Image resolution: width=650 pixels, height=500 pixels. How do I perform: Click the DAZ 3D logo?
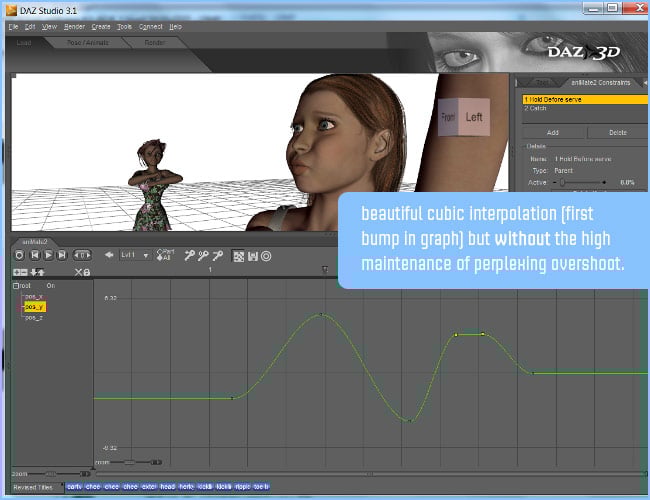click(x=584, y=53)
